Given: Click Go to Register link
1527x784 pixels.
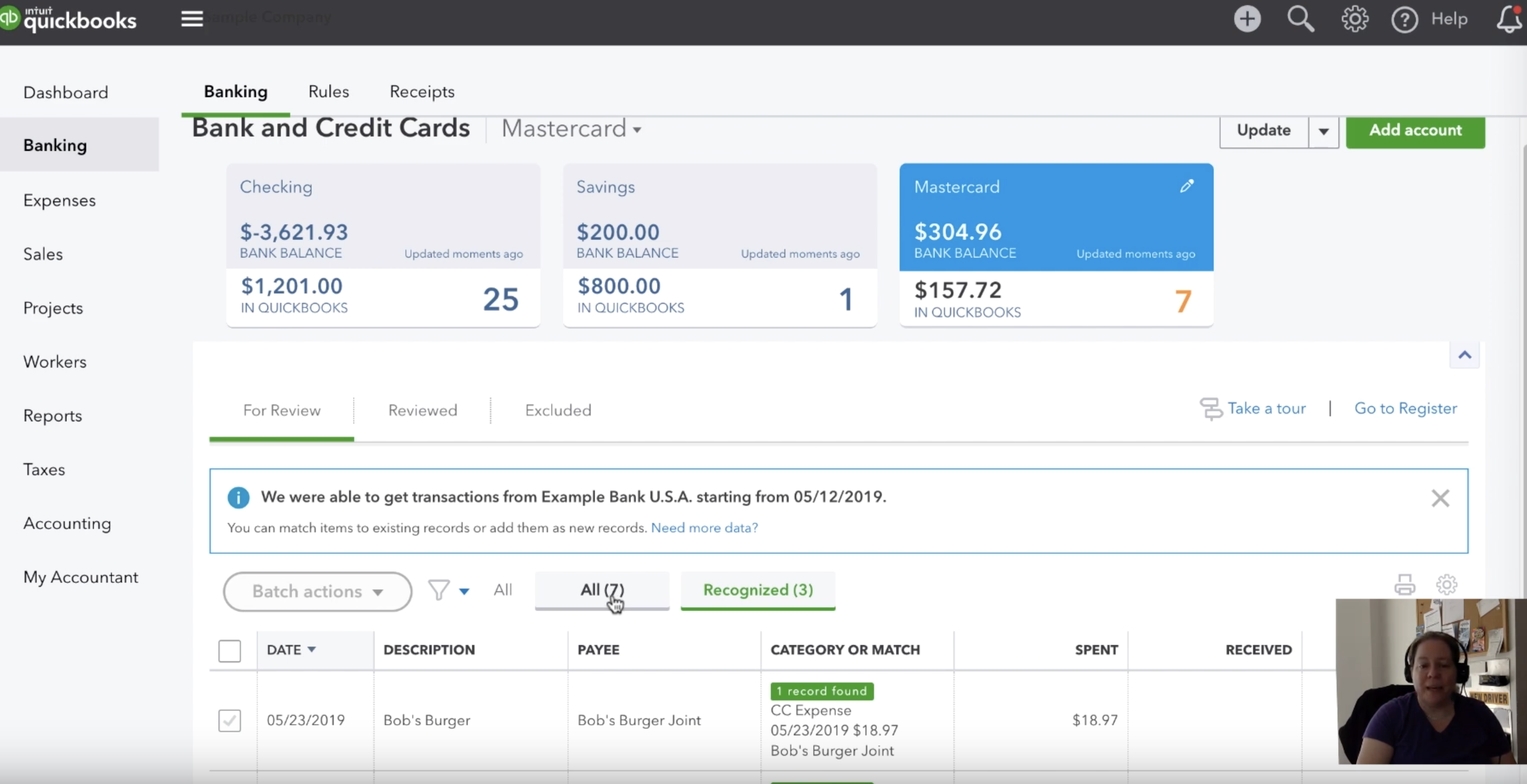Looking at the screenshot, I should 1405,409.
